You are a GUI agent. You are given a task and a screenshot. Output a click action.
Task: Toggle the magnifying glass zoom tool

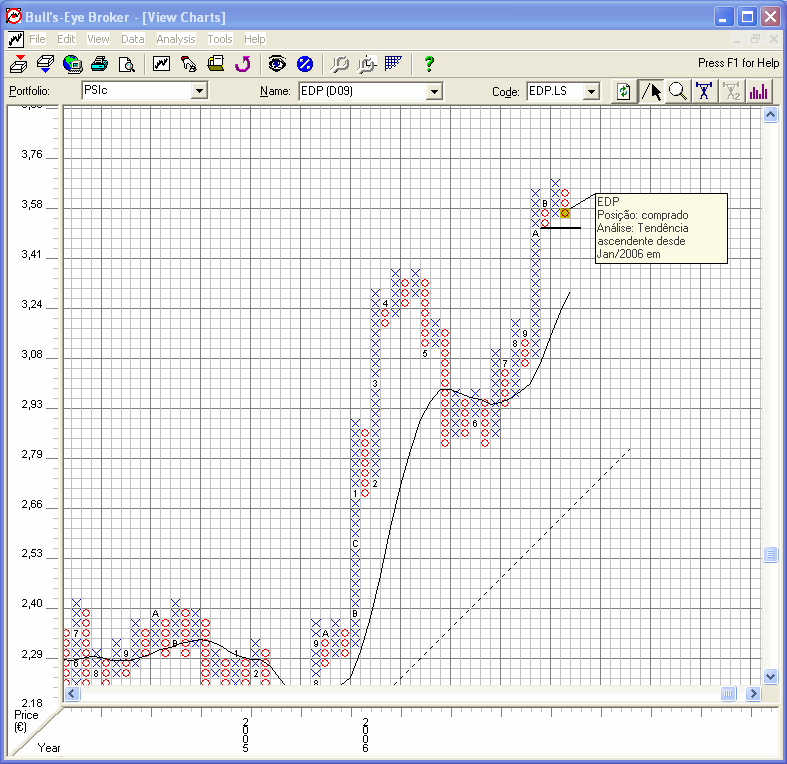coord(678,91)
